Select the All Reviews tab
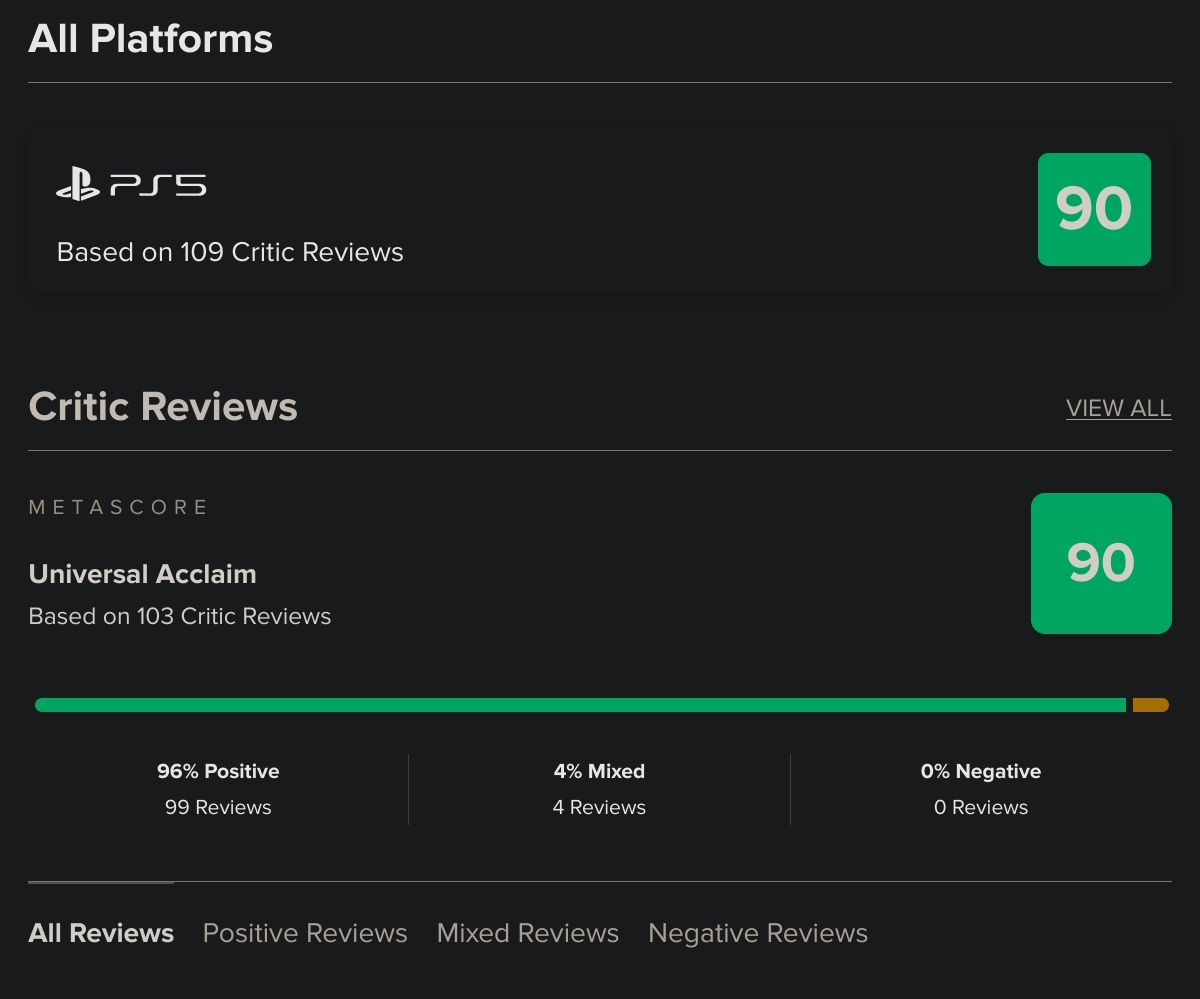This screenshot has width=1200, height=999. (x=101, y=933)
